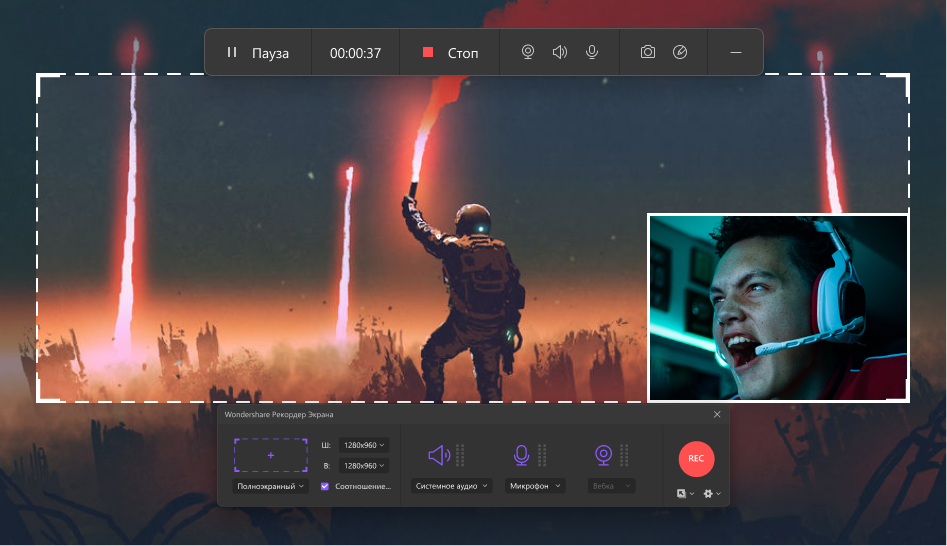
Task: Open the Ш width 1280x960 dropdown
Action: coord(364,445)
